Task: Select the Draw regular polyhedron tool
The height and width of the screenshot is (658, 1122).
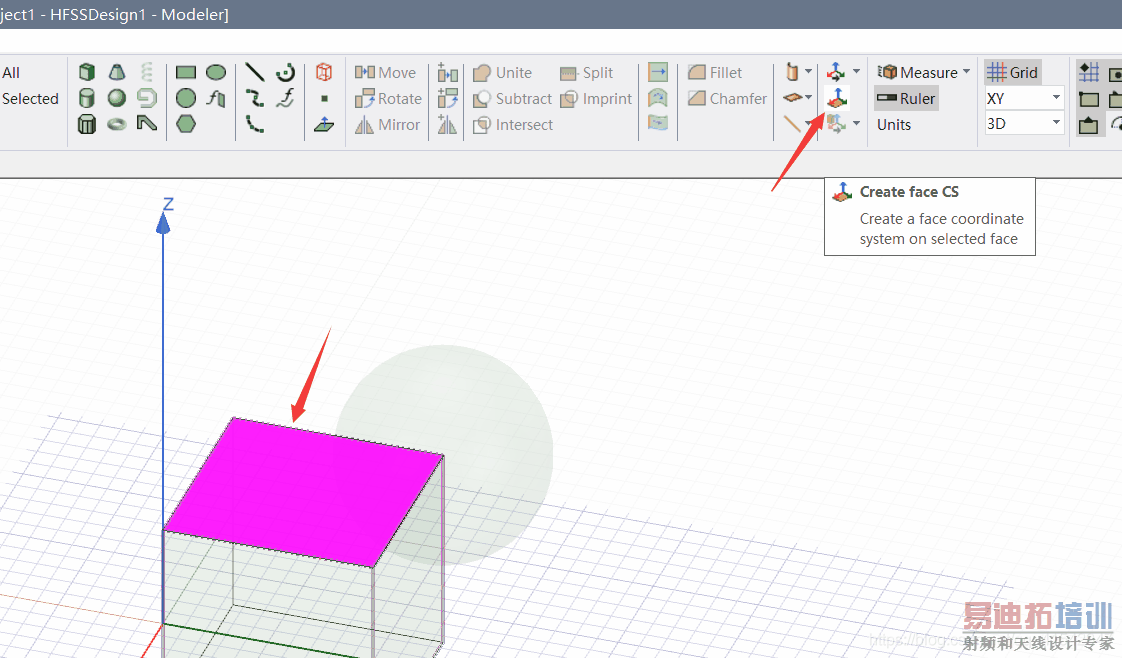Action: tap(87, 124)
